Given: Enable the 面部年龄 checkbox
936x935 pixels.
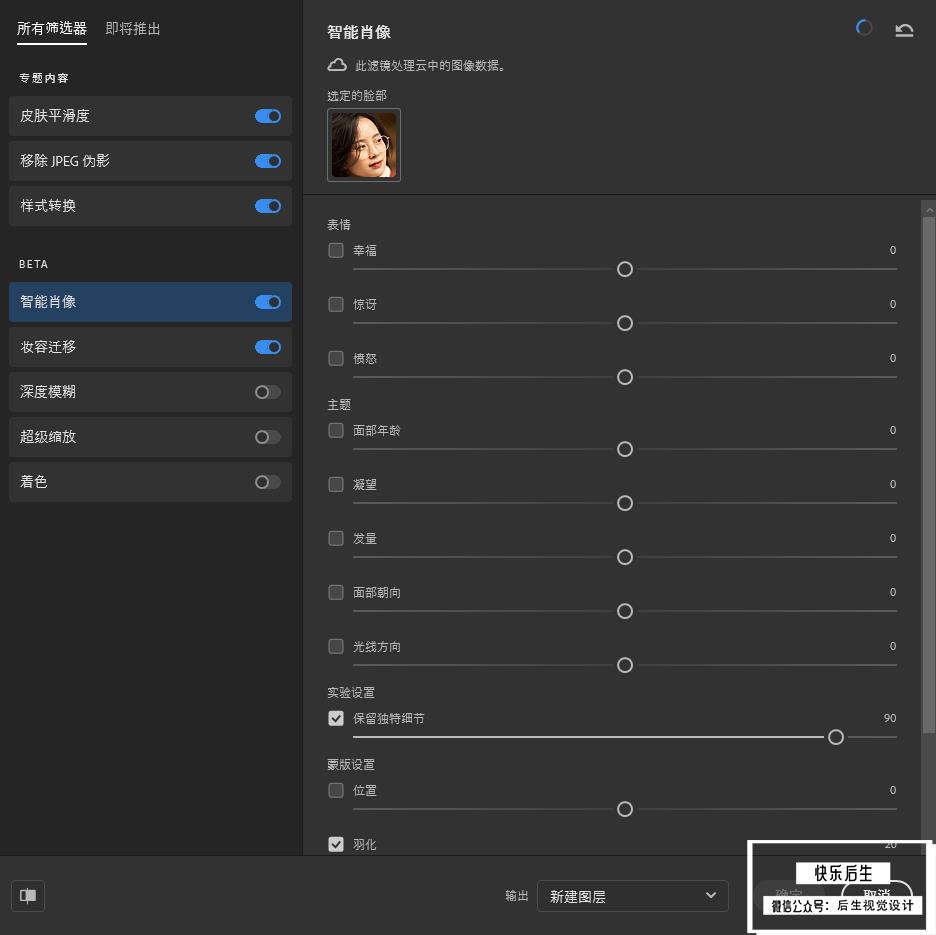Looking at the screenshot, I should click(x=336, y=430).
